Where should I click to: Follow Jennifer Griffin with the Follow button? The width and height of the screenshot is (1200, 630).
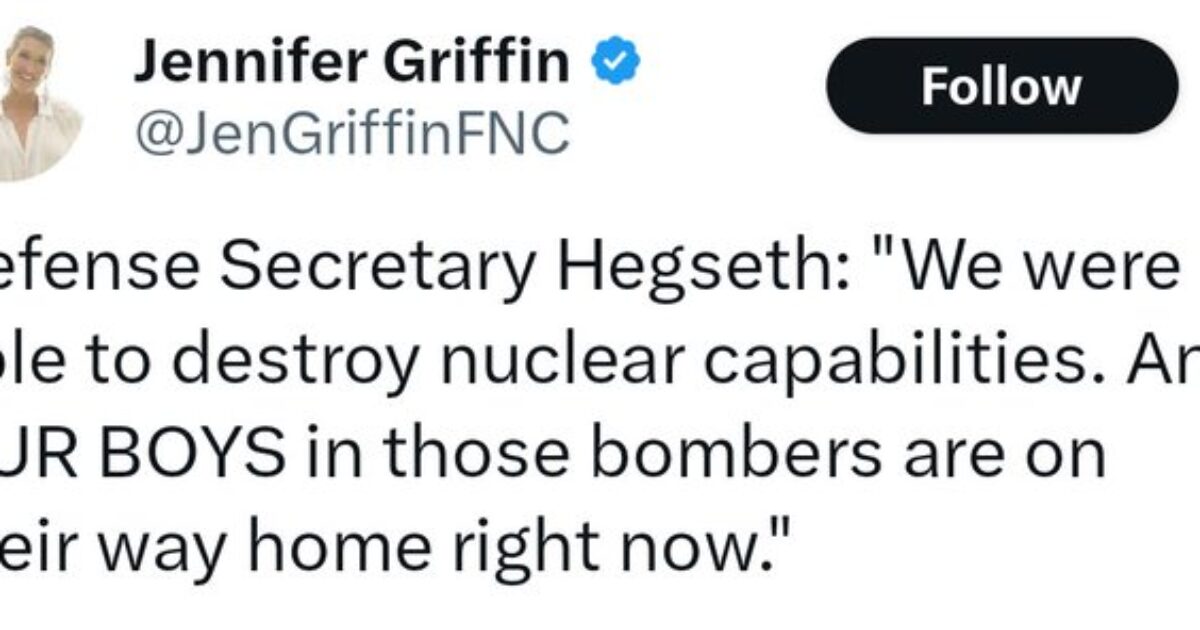click(x=1001, y=87)
